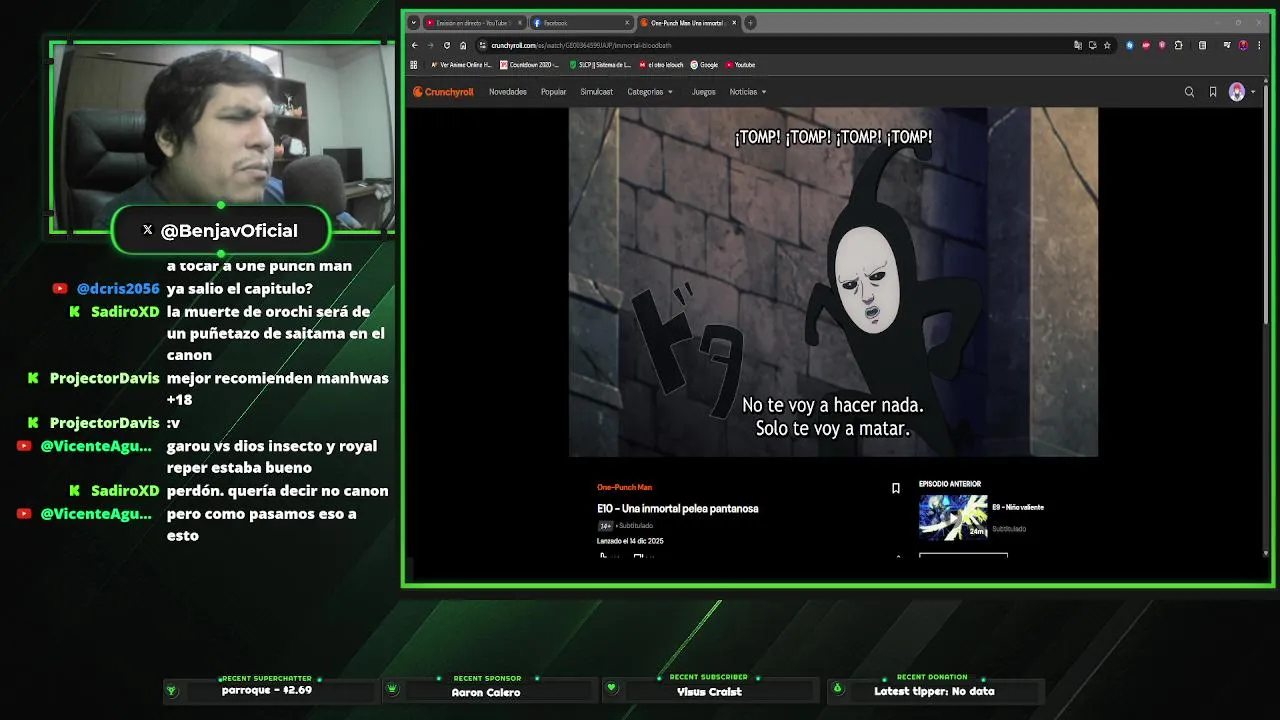This screenshot has width=1280, height=720.
Task: Open the Chrome profile avatar
Action: [x=1243, y=45]
